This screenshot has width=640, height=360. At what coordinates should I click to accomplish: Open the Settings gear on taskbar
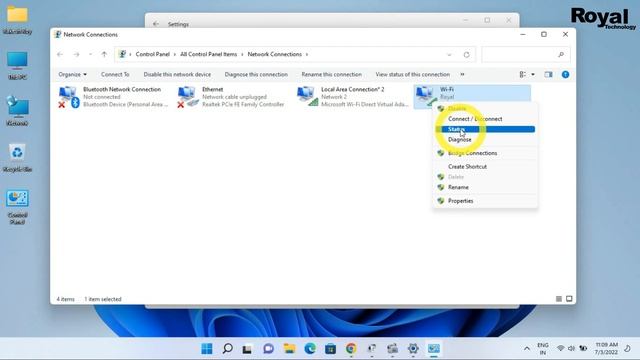pos(413,349)
